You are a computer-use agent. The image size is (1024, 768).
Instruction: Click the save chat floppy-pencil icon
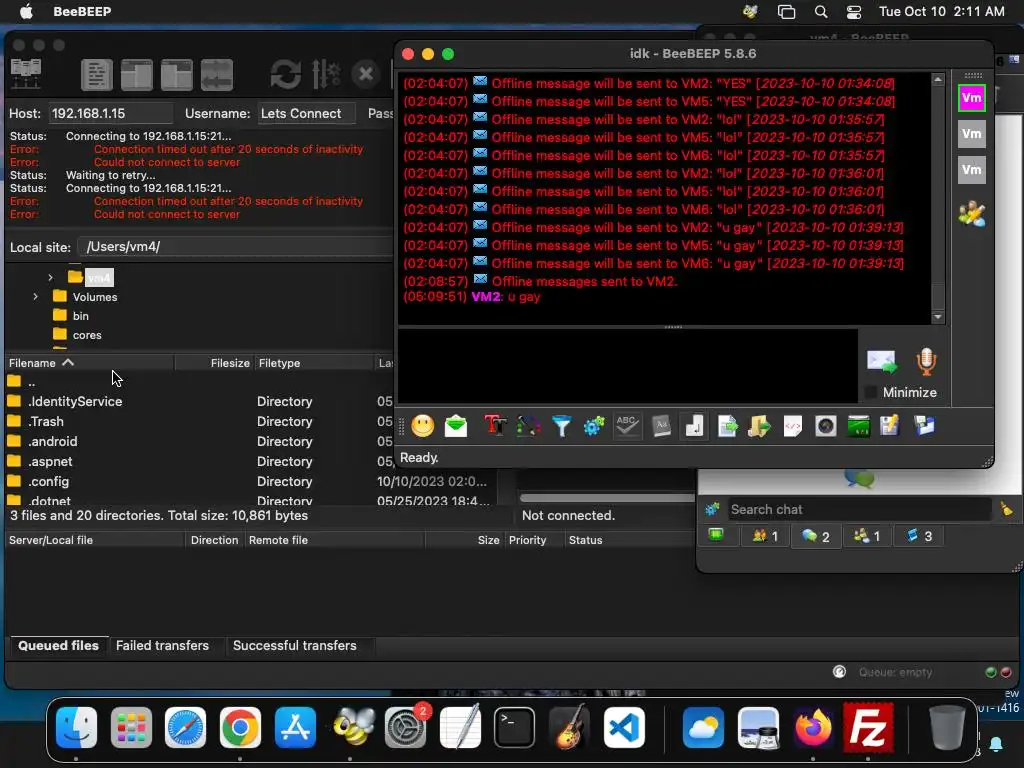[890, 426]
